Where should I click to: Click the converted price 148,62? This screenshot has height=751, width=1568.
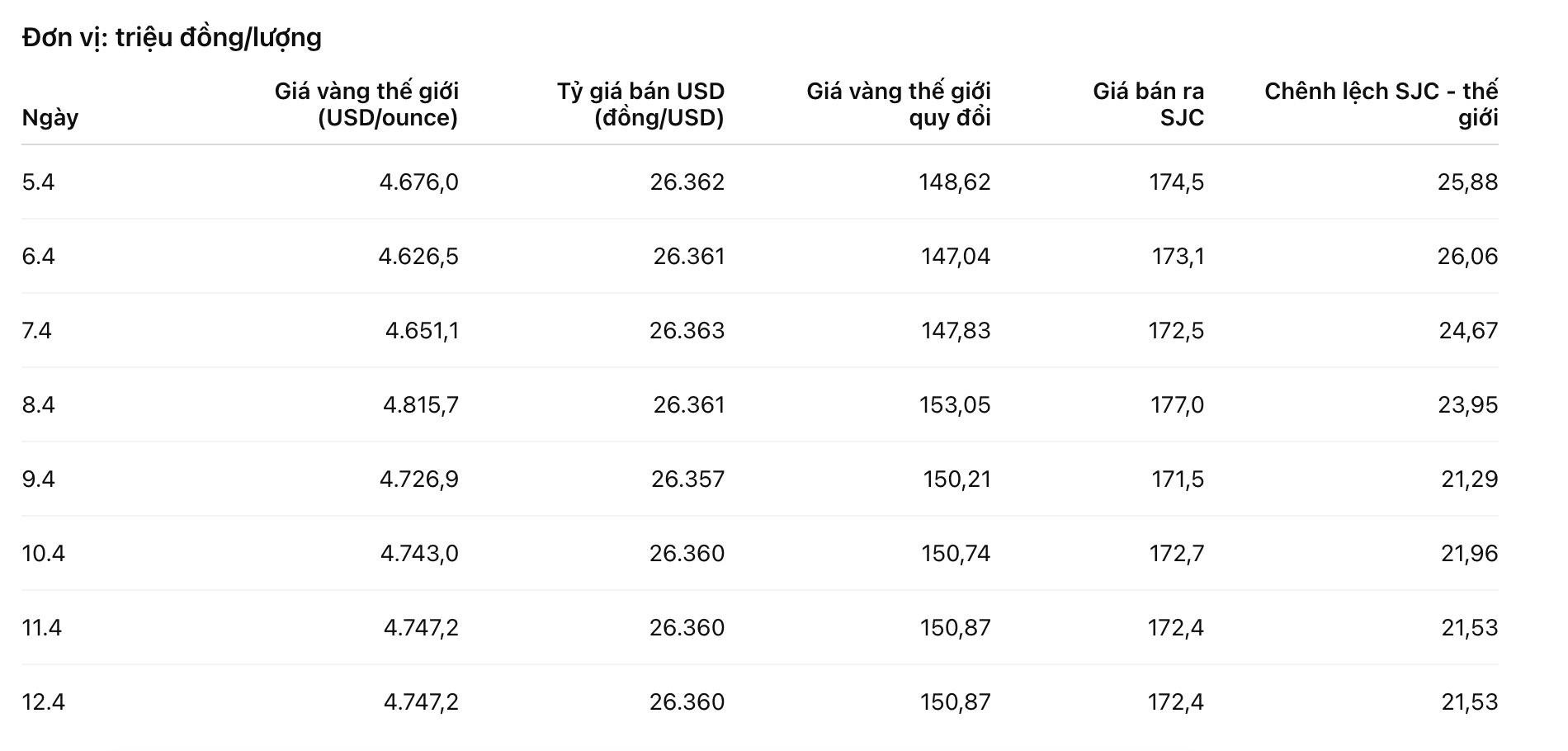(x=955, y=182)
